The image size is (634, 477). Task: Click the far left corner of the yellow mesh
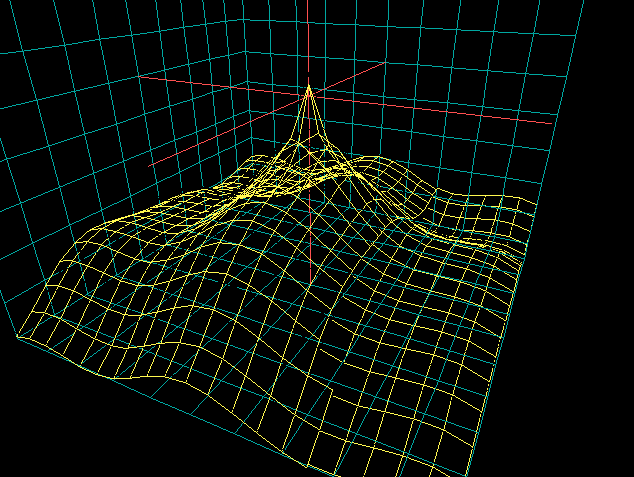click(x=18, y=339)
